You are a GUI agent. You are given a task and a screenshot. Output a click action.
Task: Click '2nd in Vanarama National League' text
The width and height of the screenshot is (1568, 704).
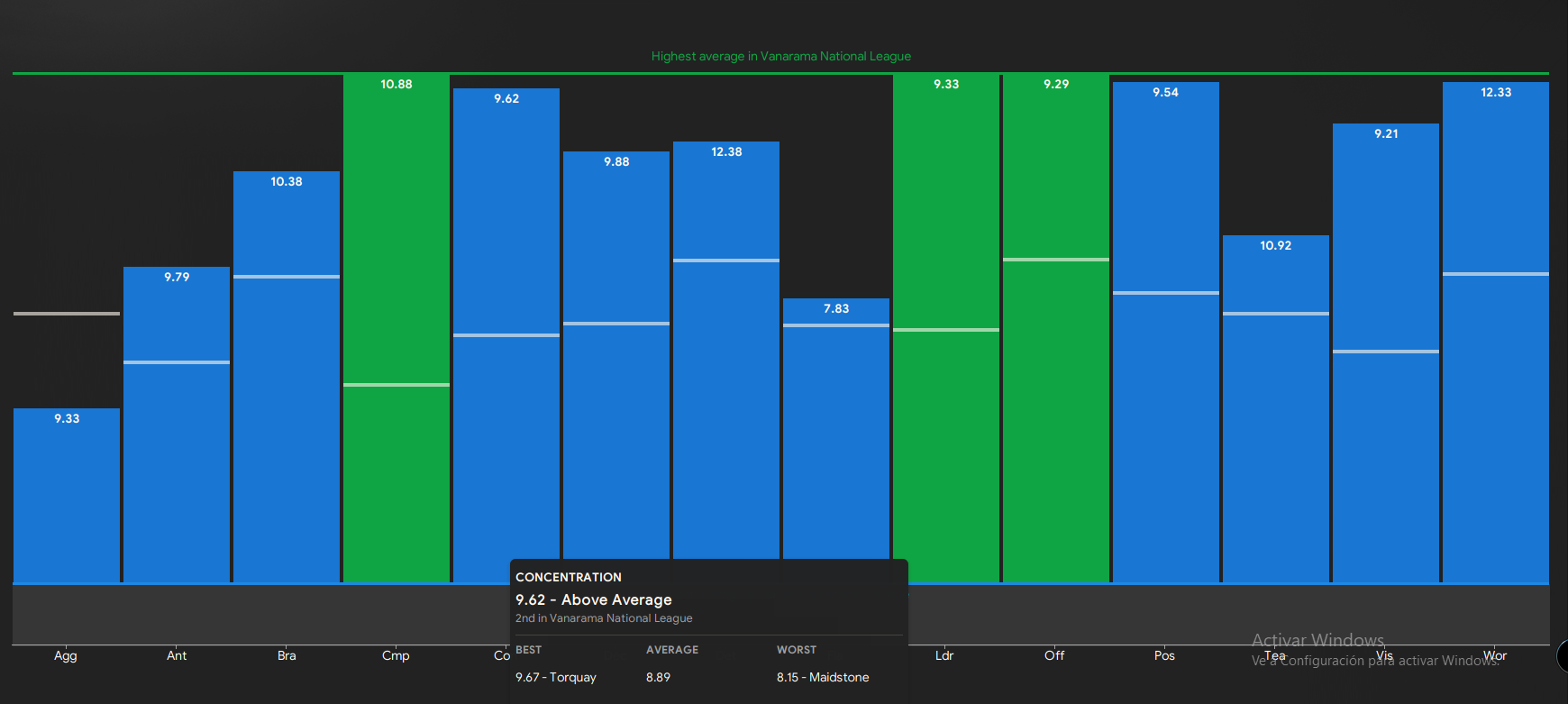604,618
